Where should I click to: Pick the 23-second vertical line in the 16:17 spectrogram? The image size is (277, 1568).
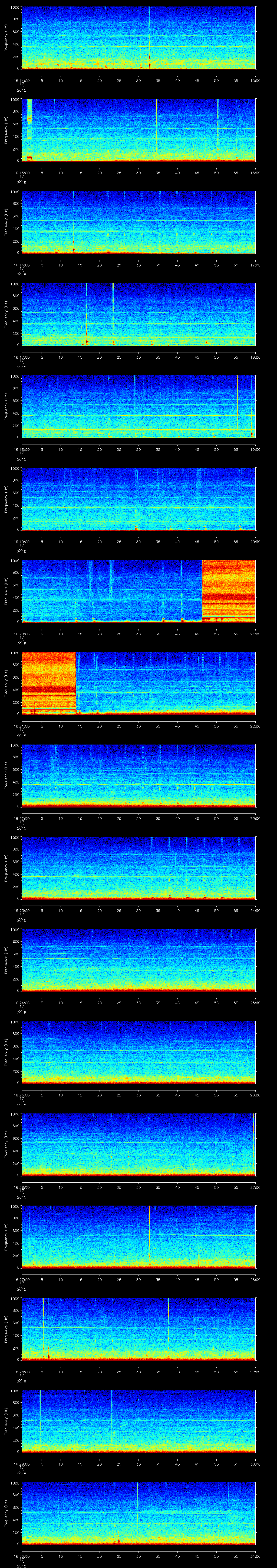(x=113, y=313)
